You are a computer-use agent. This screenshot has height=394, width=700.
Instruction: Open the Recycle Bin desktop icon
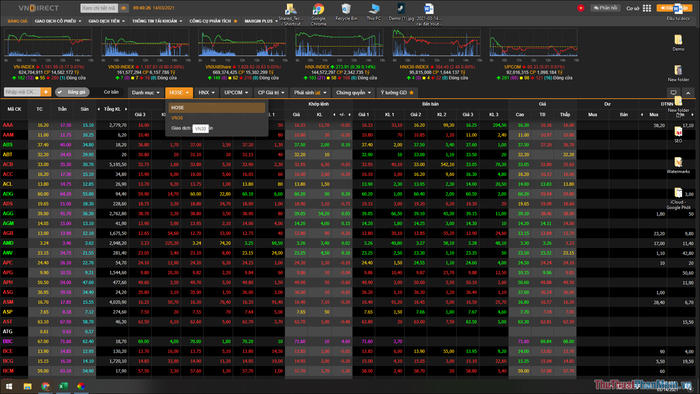point(346,12)
